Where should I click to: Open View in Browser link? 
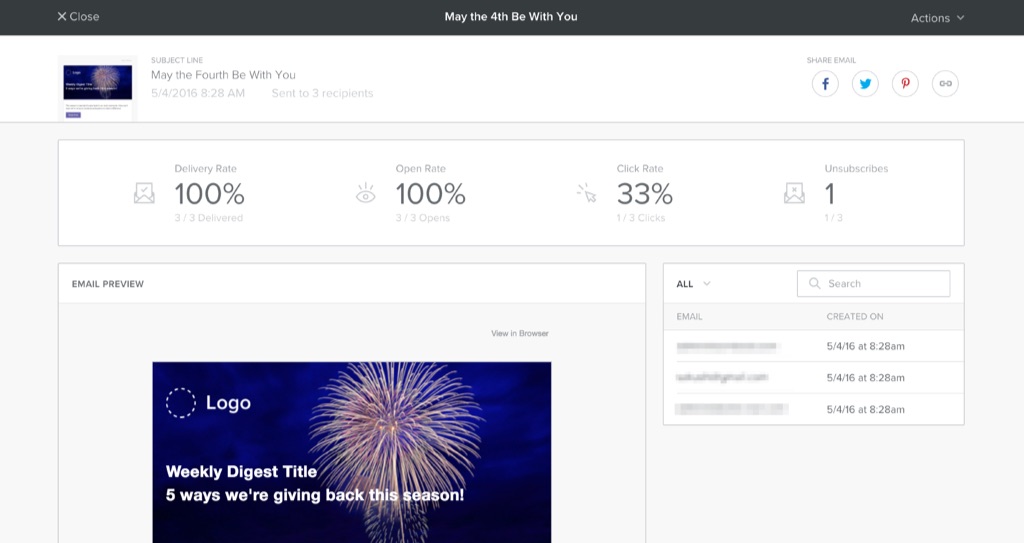(520, 333)
